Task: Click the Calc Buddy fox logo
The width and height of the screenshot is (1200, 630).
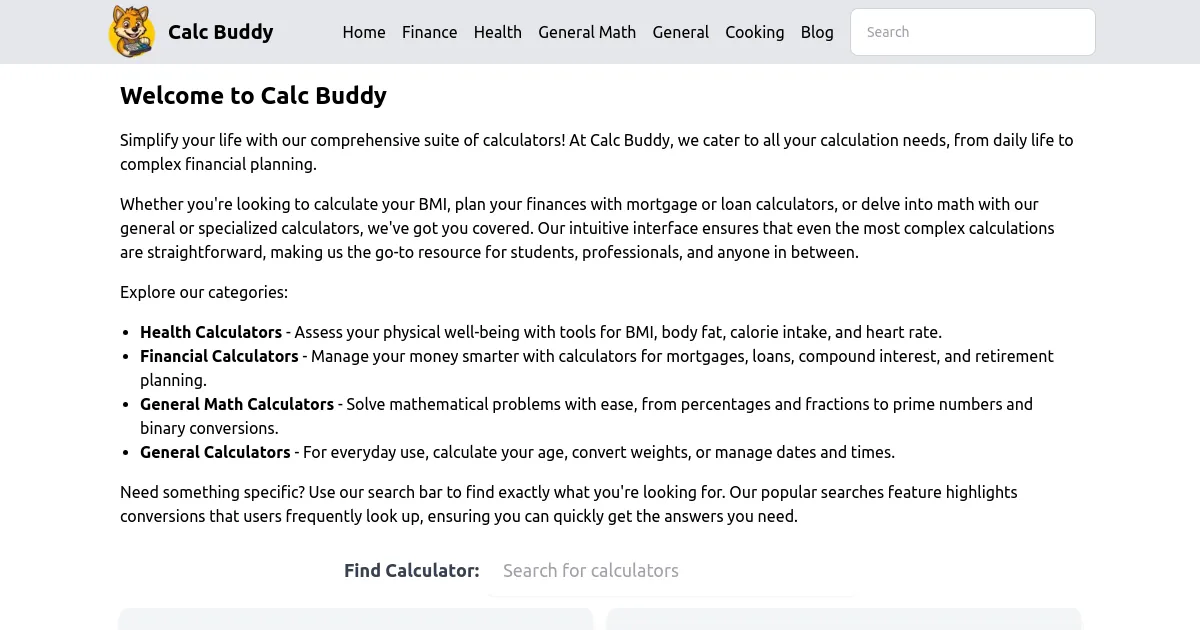Action: pyautogui.click(x=131, y=31)
